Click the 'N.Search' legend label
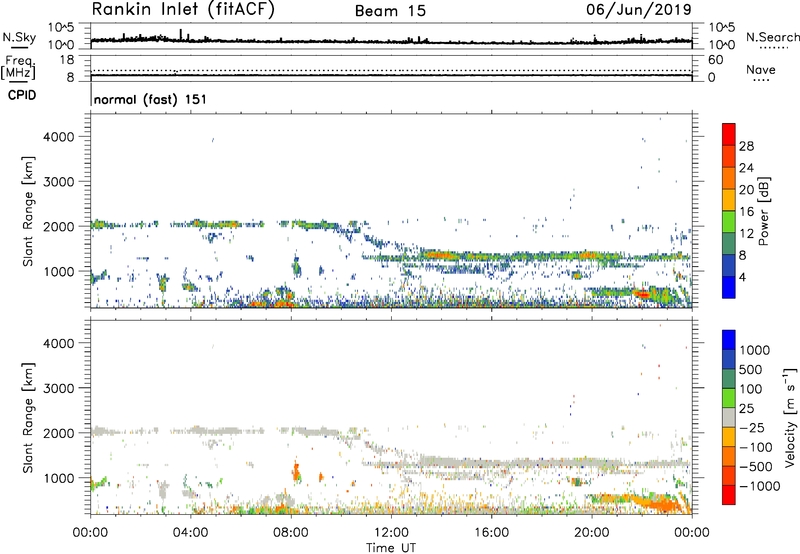800x554 pixels. (772, 37)
